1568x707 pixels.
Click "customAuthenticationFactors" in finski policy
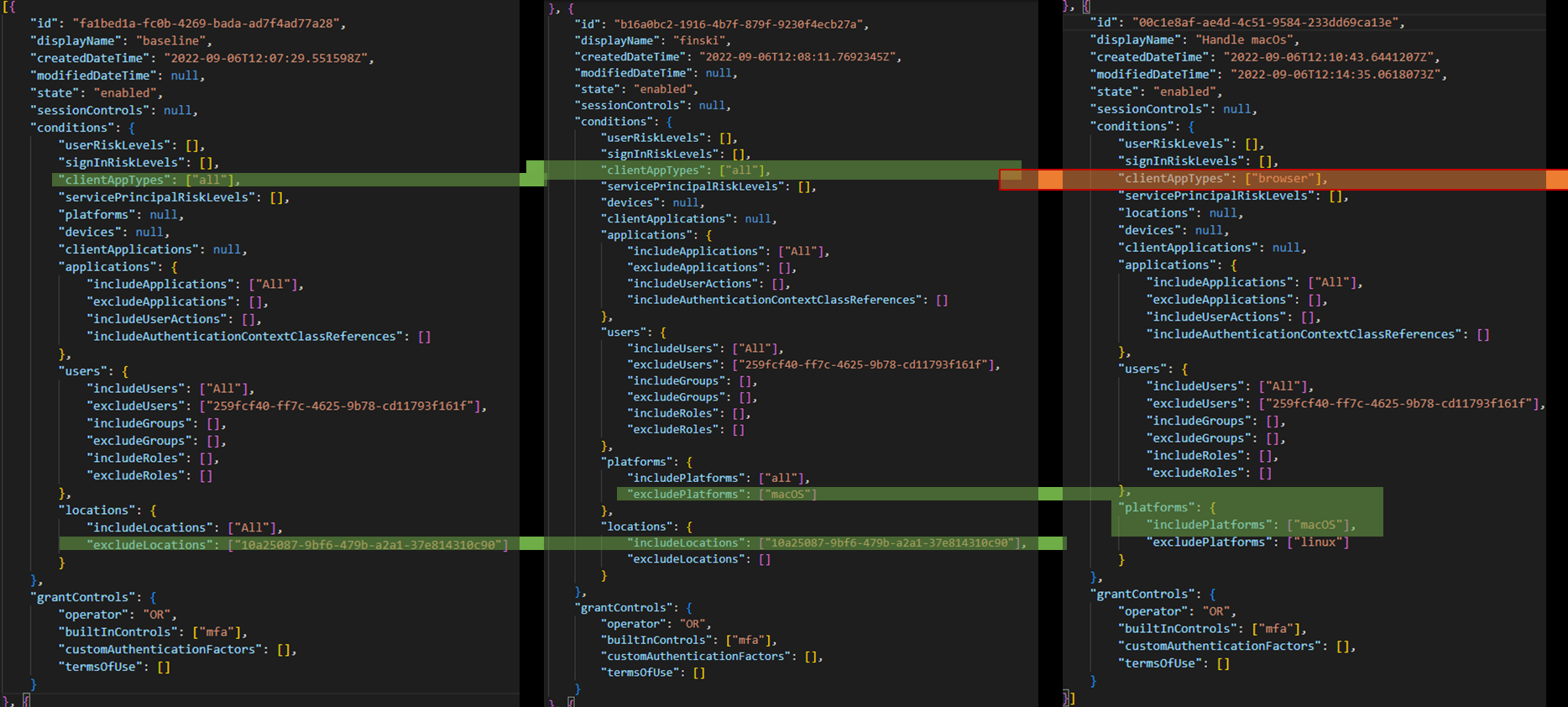coord(712,656)
